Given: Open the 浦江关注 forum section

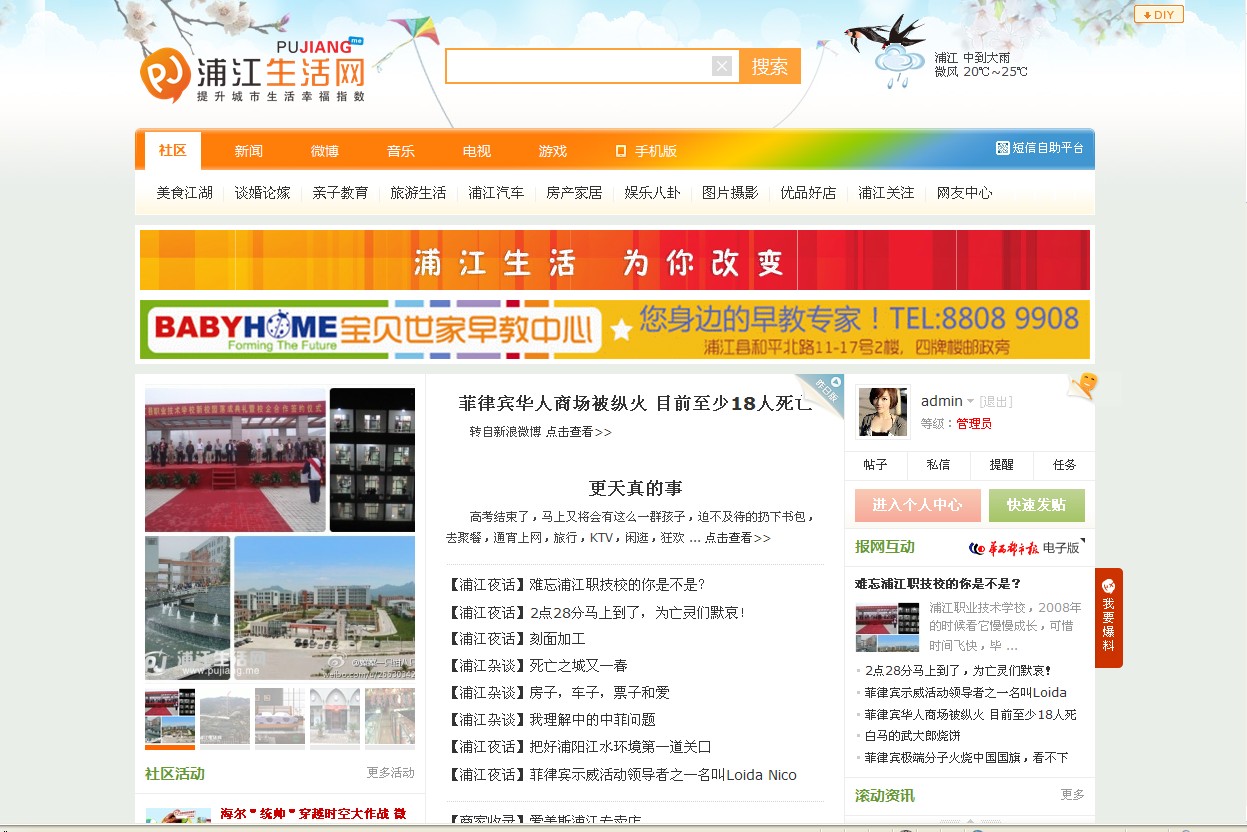Looking at the screenshot, I should (x=886, y=193).
